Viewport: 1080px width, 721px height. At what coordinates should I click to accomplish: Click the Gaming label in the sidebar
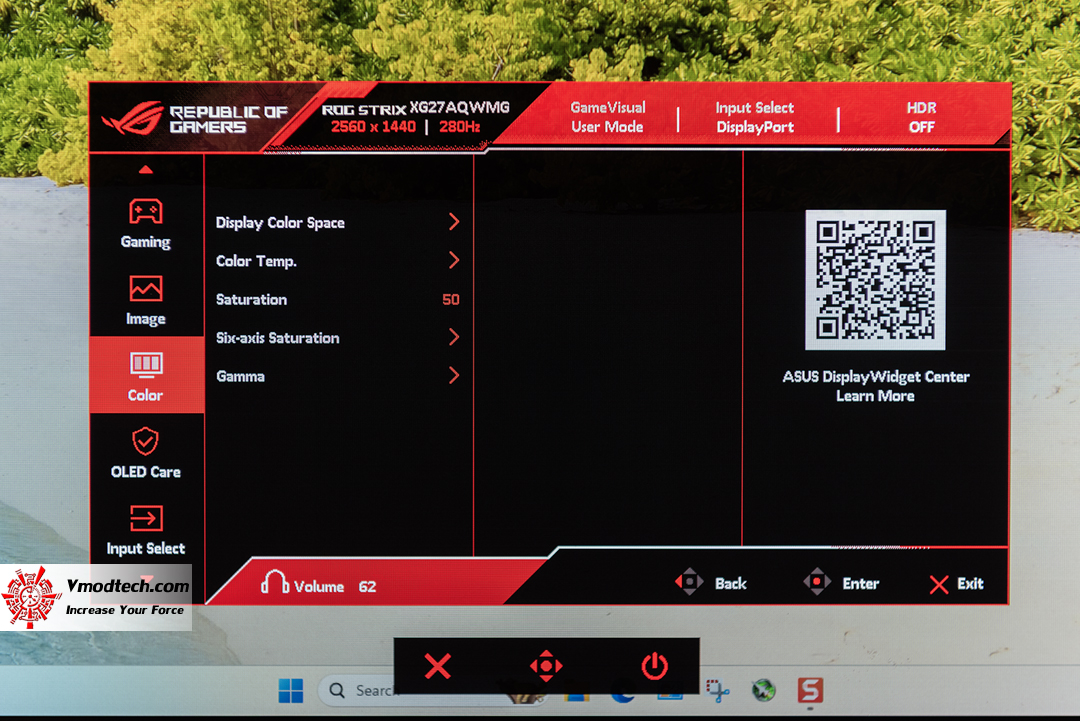145,242
